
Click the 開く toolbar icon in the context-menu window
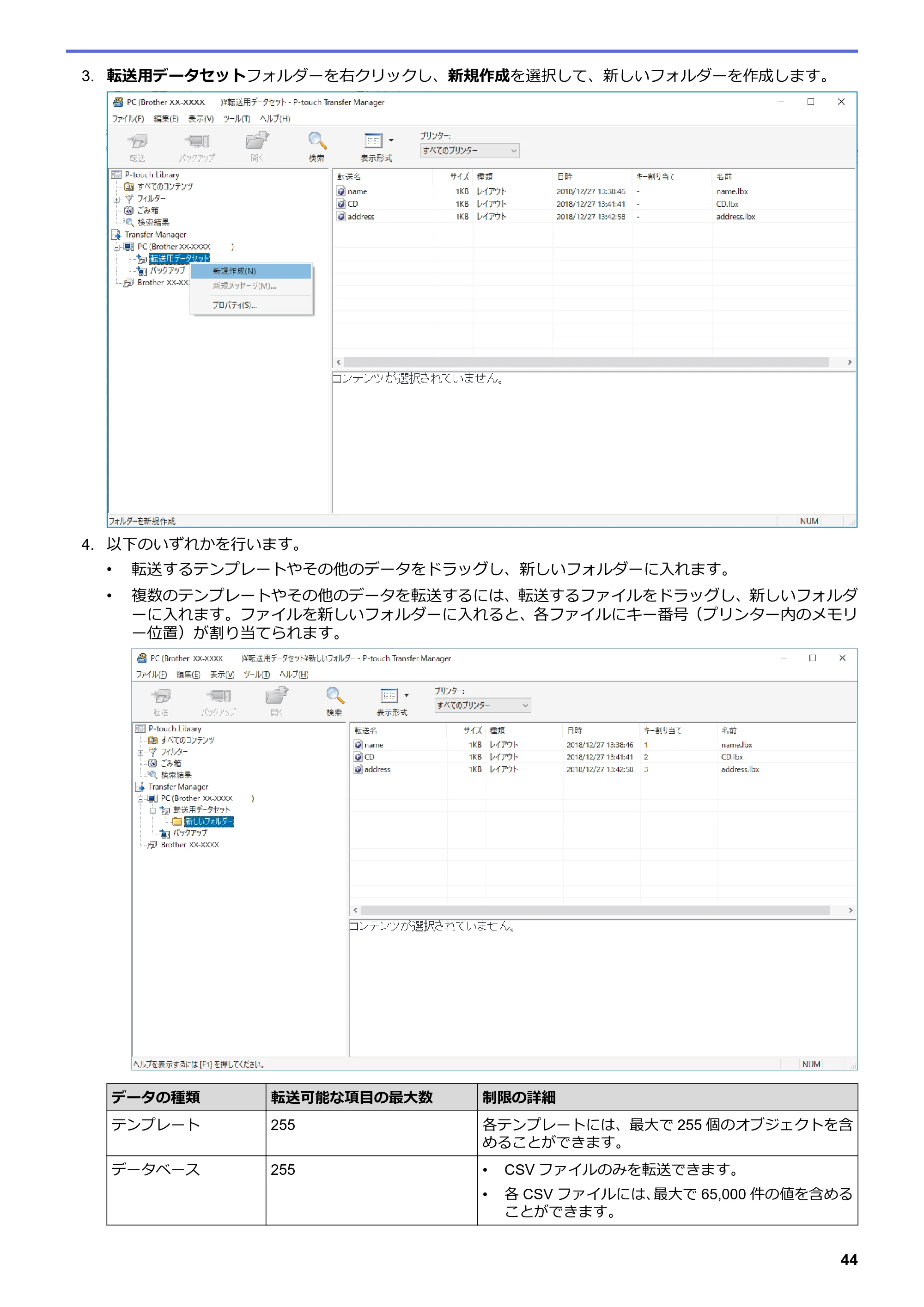[x=257, y=140]
